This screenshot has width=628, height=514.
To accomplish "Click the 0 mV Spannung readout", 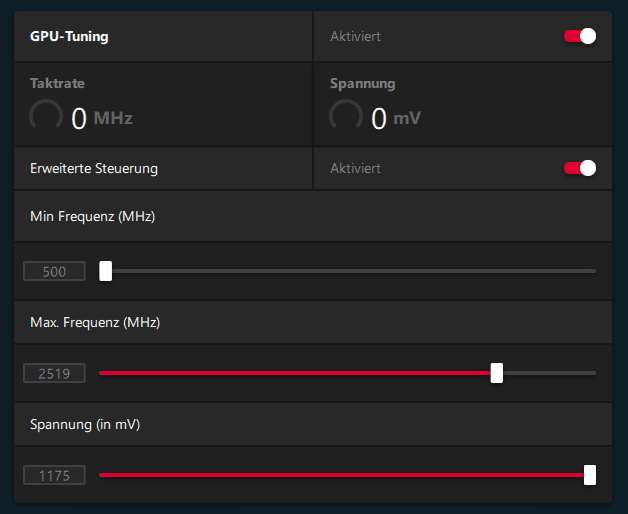I will pyautogui.click(x=396, y=118).
